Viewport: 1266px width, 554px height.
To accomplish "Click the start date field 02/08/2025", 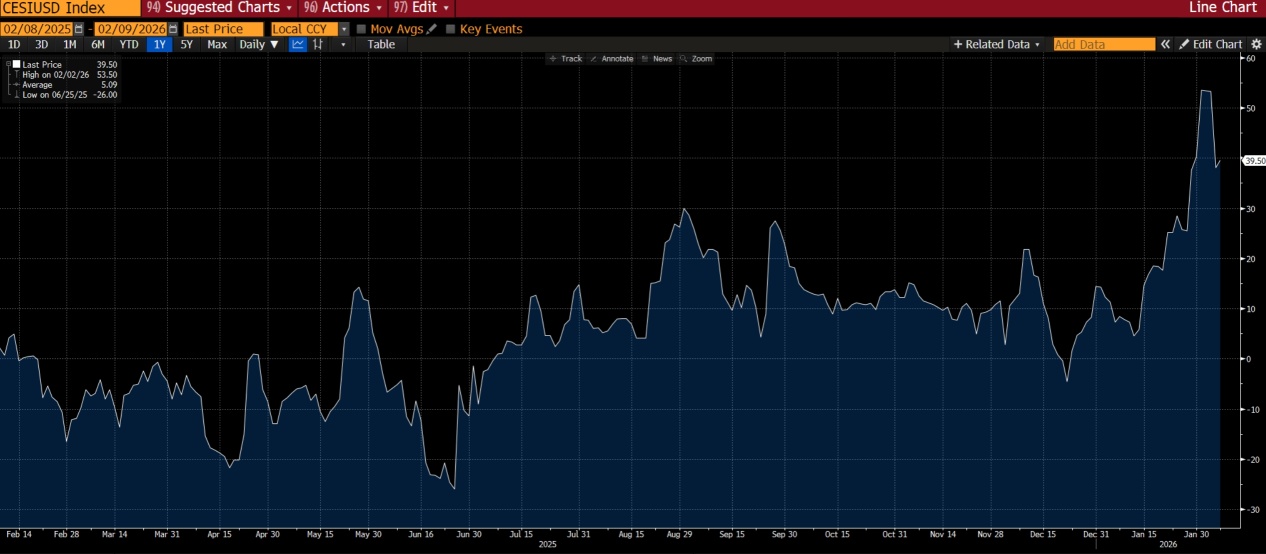I will (x=37, y=29).
